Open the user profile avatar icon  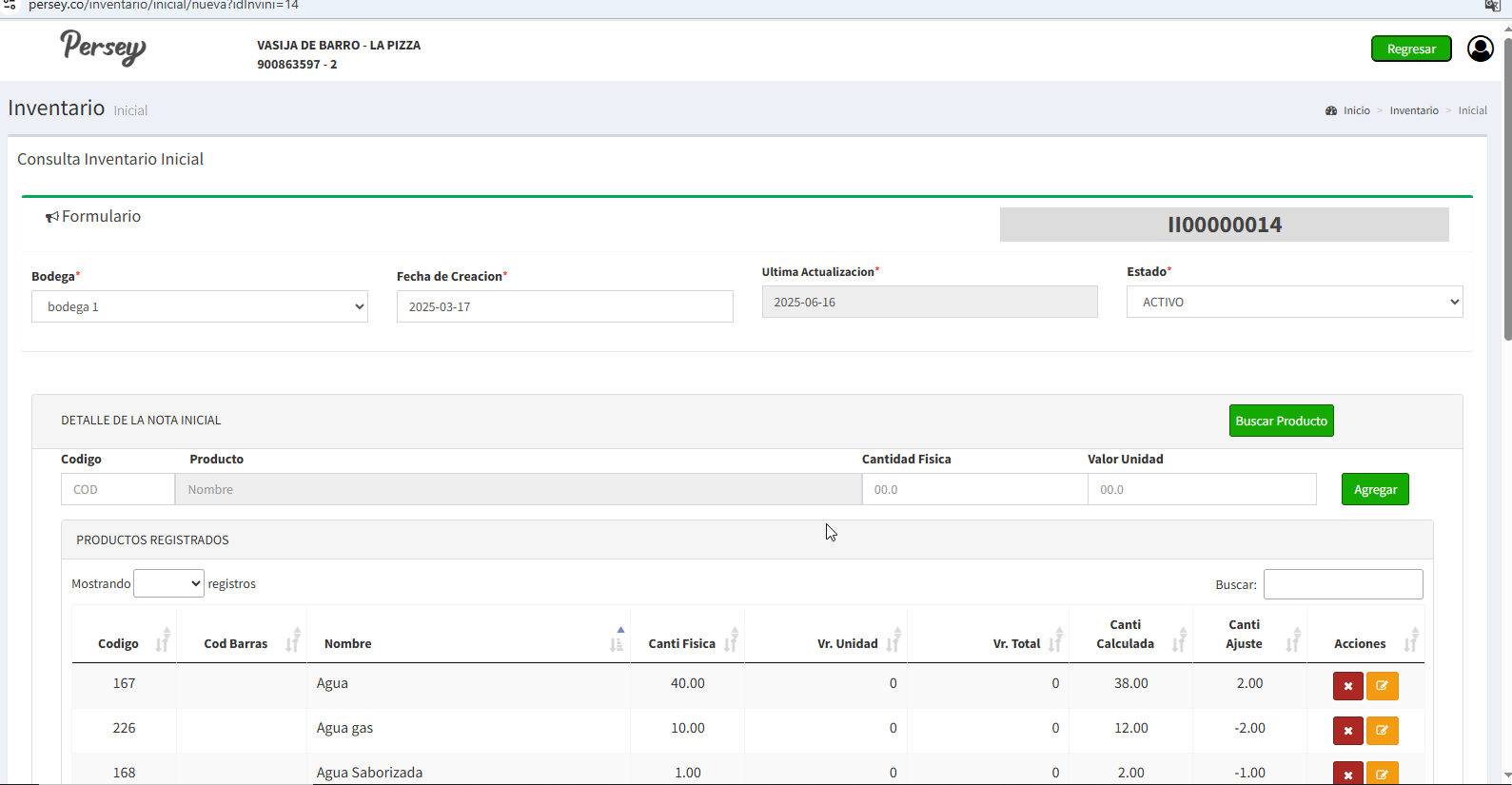(x=1480, y=49)
